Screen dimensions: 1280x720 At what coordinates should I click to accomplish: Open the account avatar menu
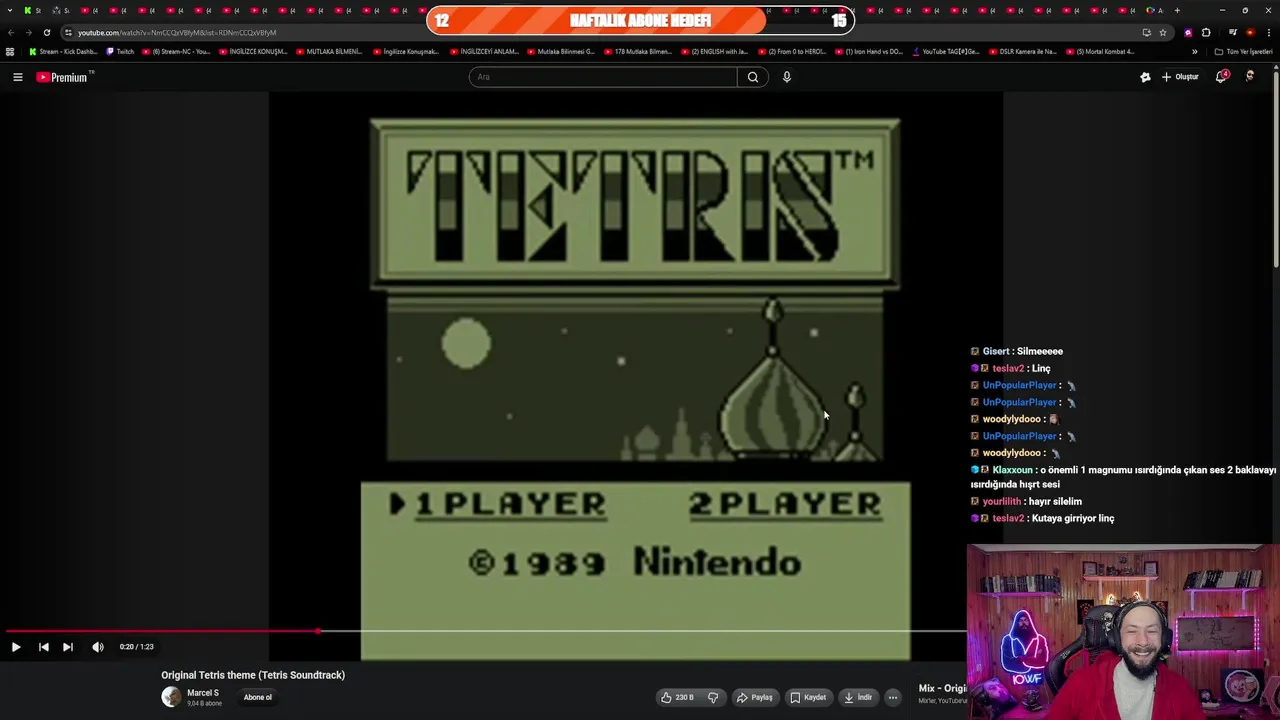tap(1250, 77)
